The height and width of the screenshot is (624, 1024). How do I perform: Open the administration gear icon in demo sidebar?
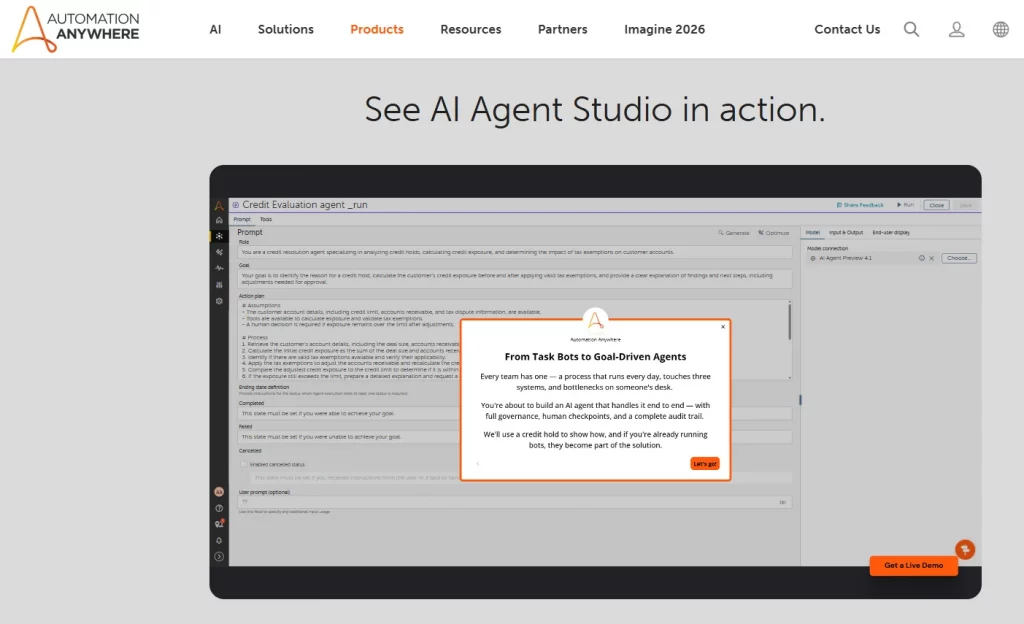219,301
